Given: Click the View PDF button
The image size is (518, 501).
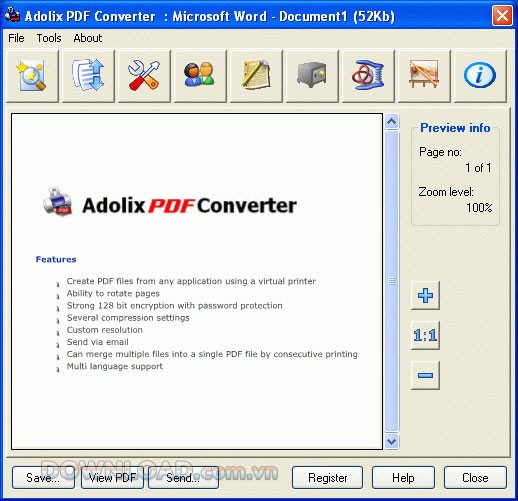Looking at the screenshot, I should [x=113, y=478].
